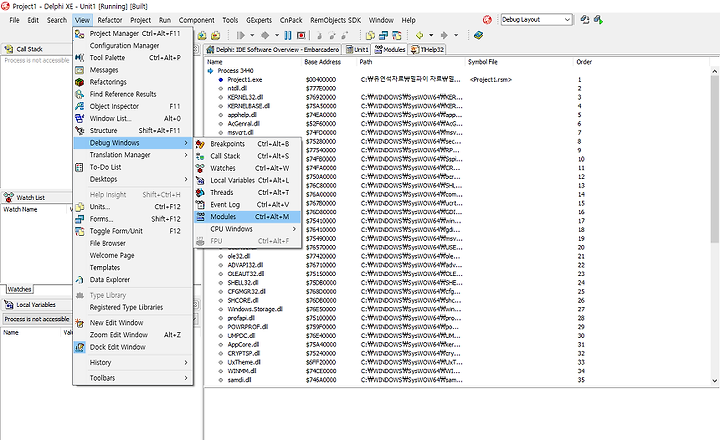The height and width of the screenshot is (440, 720).
Task: Open the GExperts menu
Action: [259, 20]
